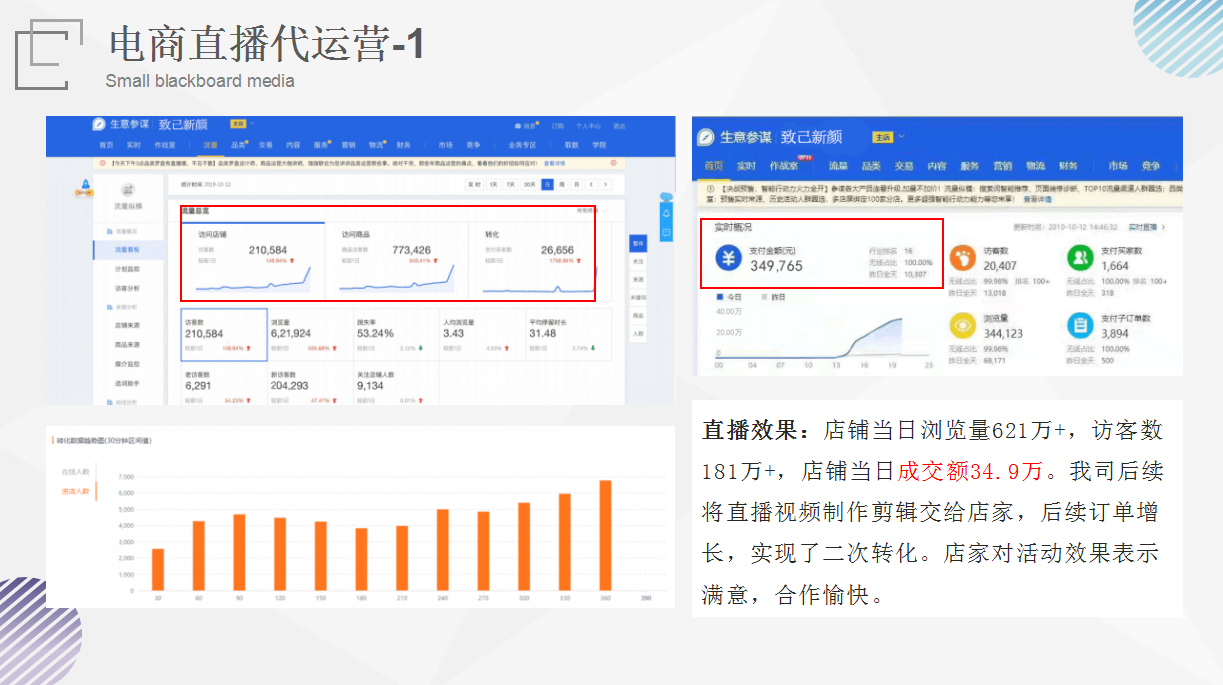Open 作战室 tab in right dashboard
Image resolution: width=1223 pixels, height=685 pixels.
[784, 166]
